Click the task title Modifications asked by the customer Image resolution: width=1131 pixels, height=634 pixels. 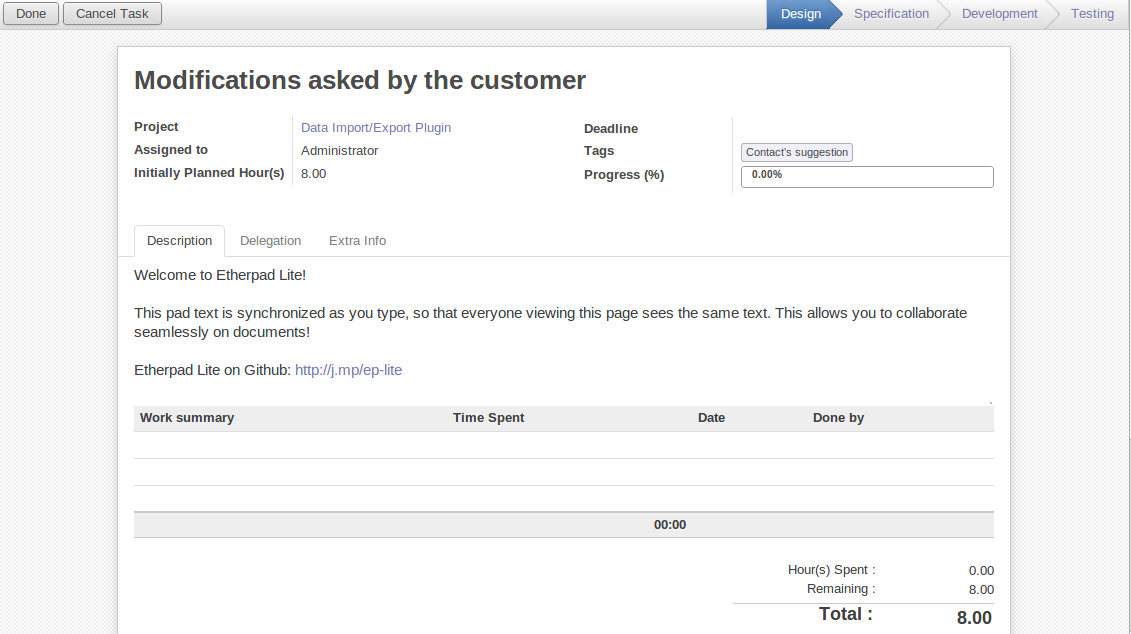(360, 81)
